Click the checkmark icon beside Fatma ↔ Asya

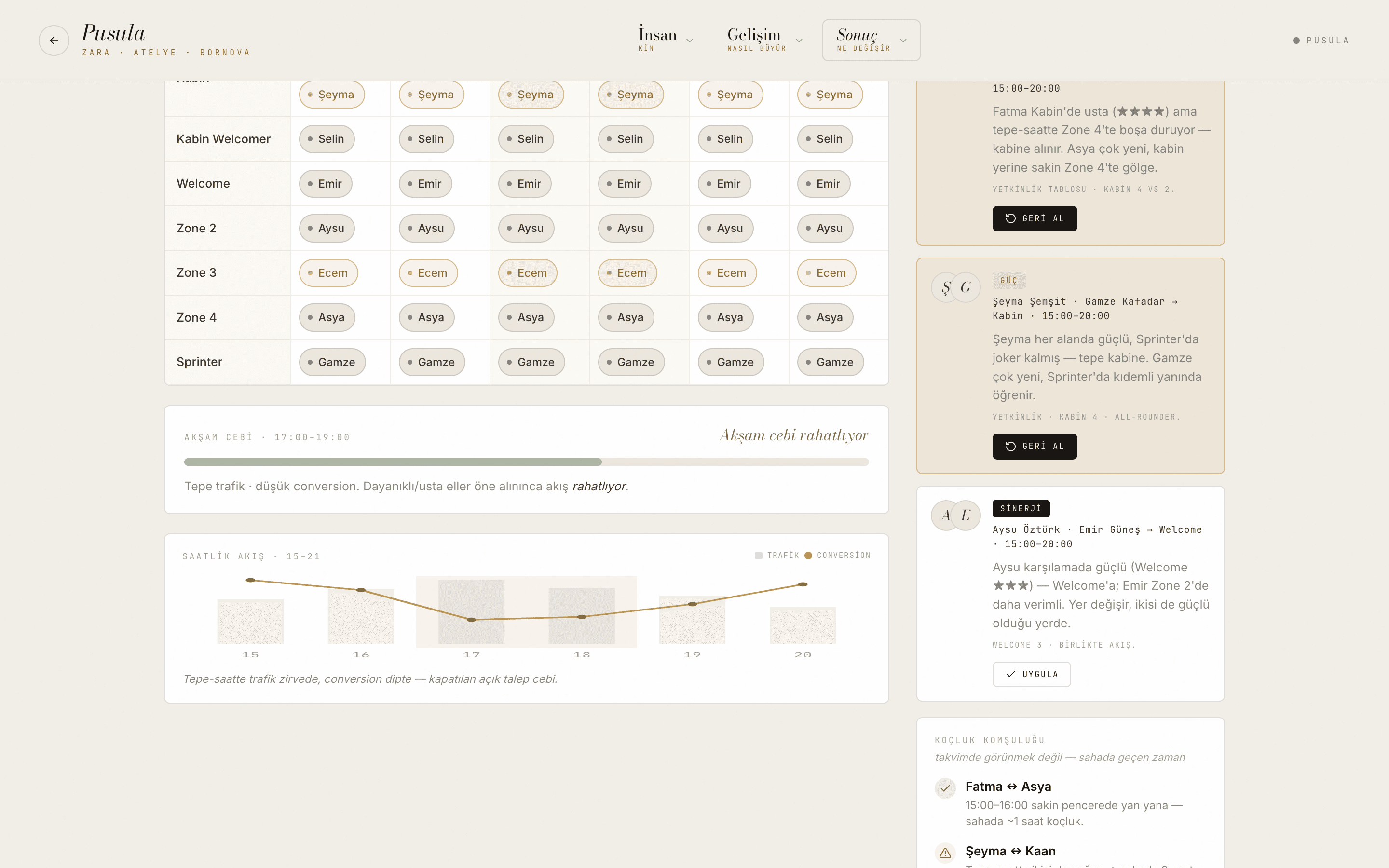[945, 787]
